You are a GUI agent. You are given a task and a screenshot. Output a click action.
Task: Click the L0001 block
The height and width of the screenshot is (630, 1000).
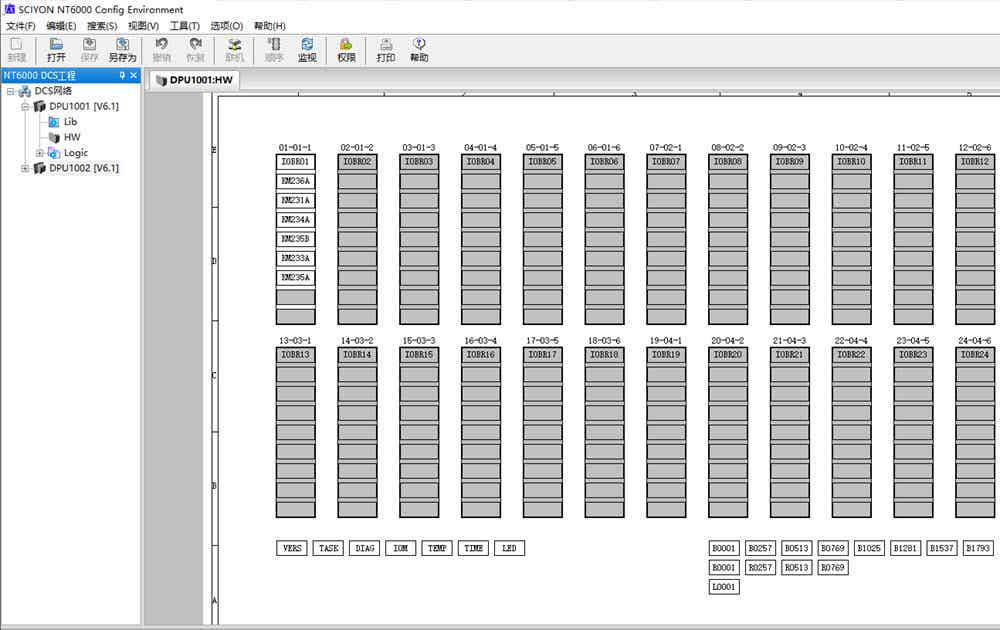pos(724,587)
